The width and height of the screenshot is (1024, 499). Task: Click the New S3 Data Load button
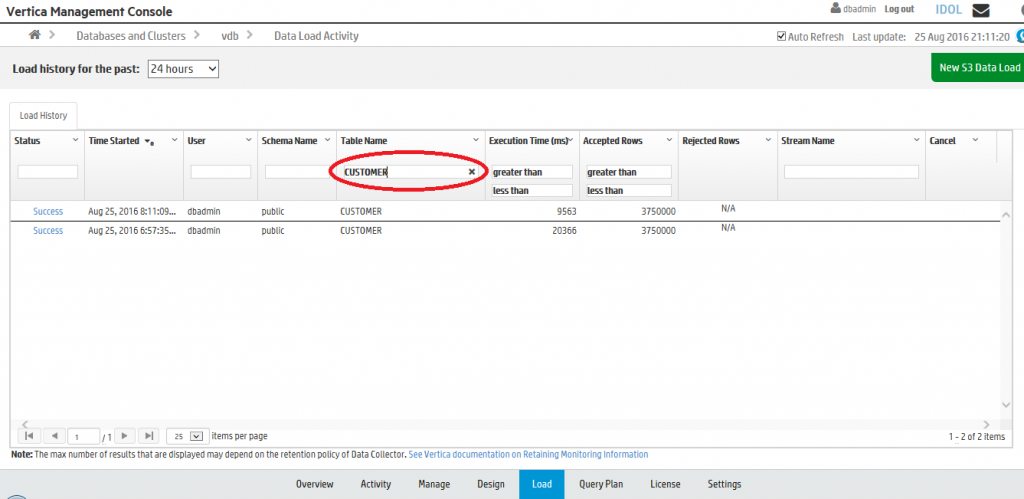coord(978,67)
